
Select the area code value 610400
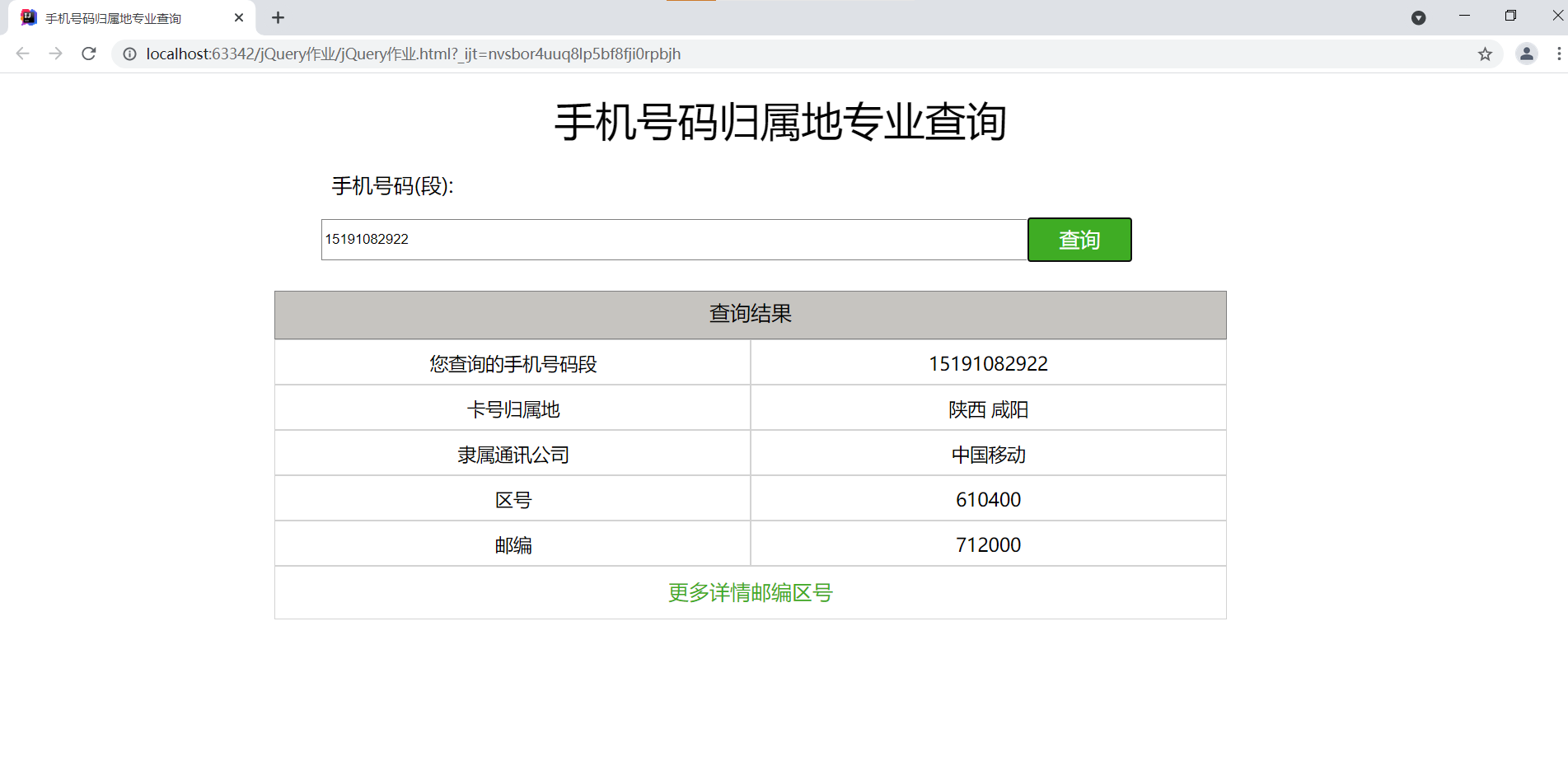[x=989, y=500]
